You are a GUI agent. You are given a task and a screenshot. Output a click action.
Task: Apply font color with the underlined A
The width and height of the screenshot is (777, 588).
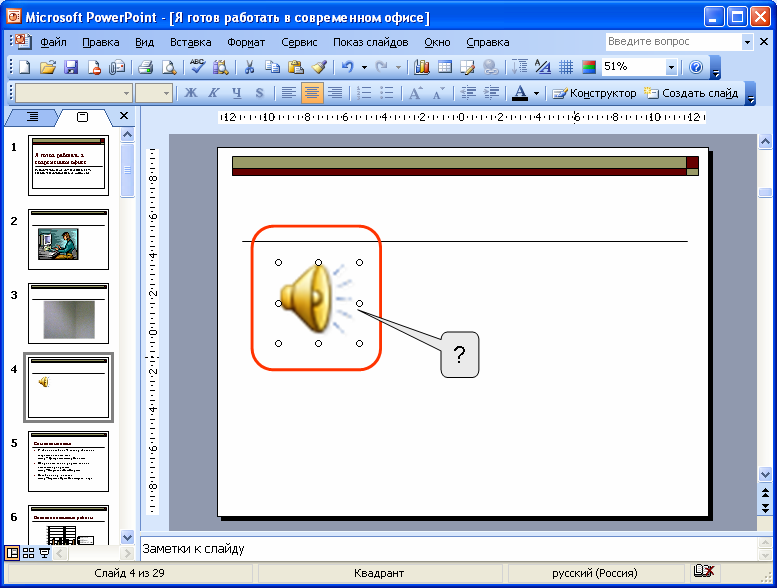520,93
